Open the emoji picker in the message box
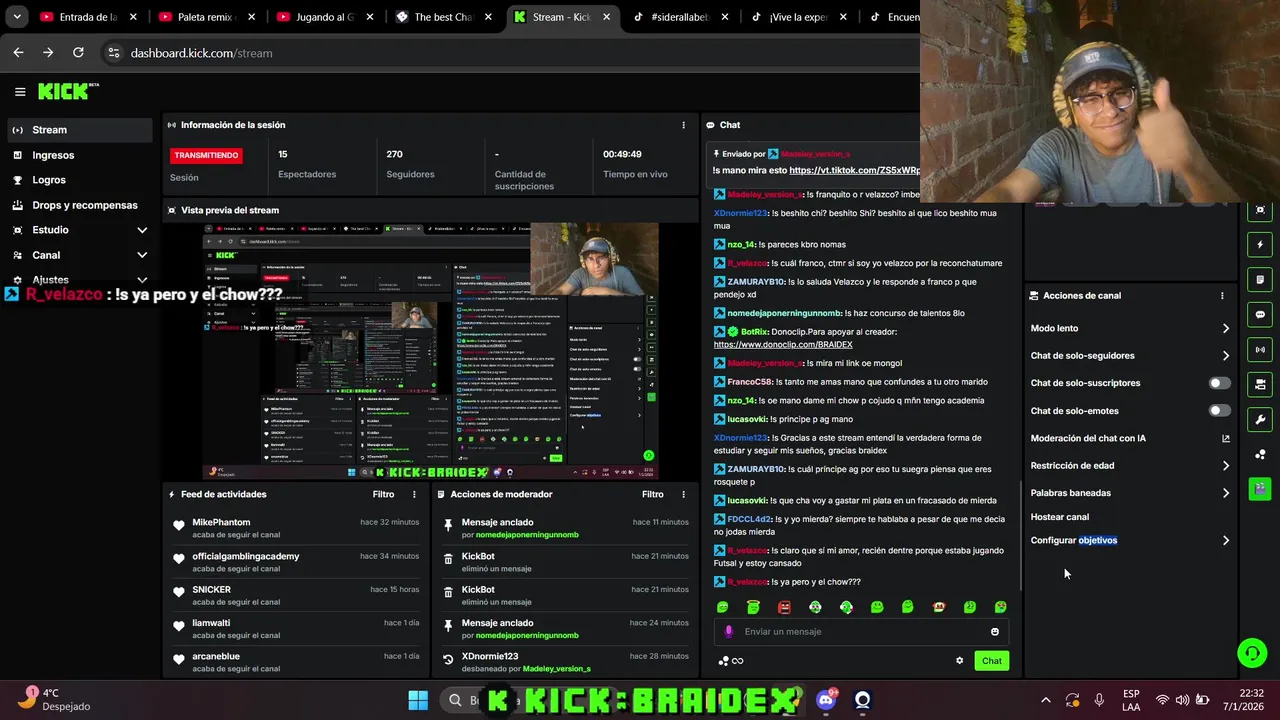The height and width of the screenshot is (720, 1280). click(994, 632)
